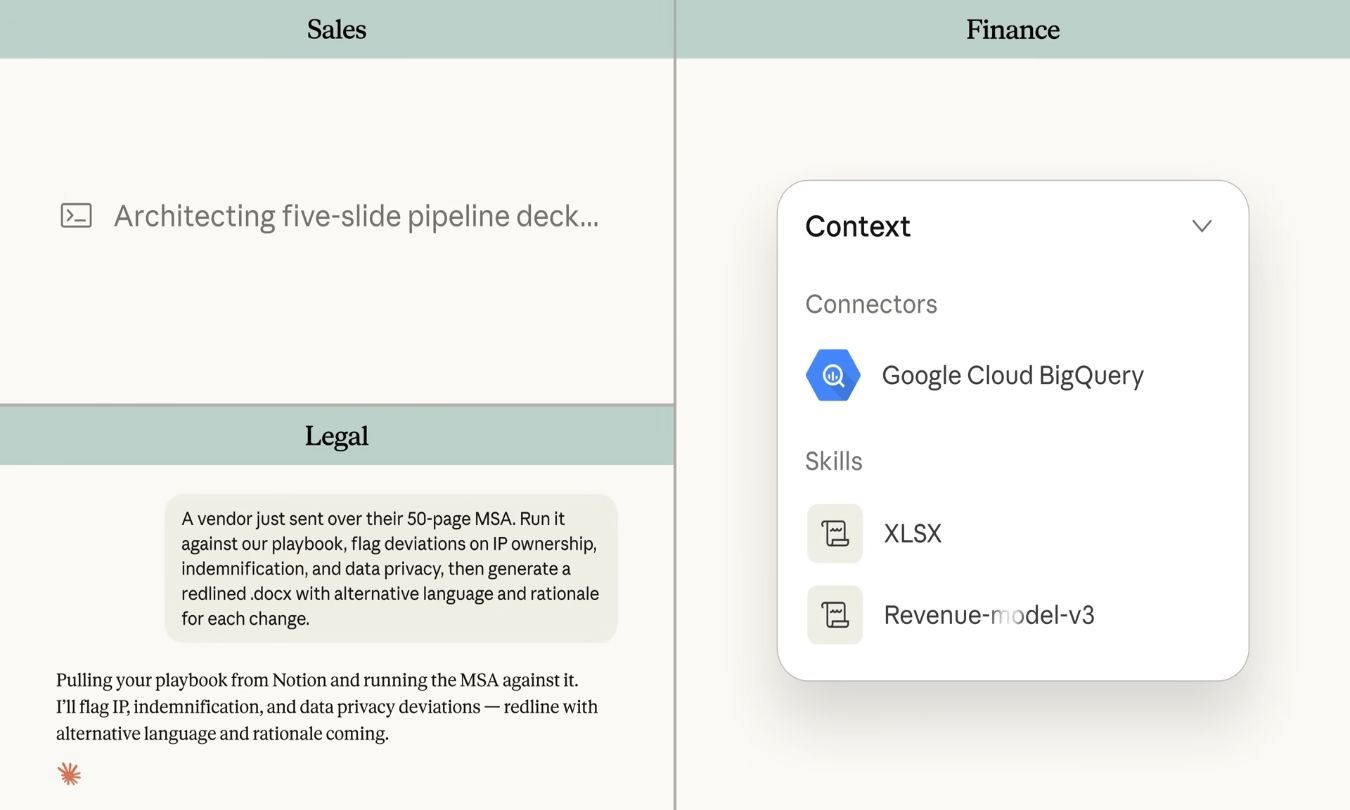Click the Skills section heading

click(x=833, y=461)
